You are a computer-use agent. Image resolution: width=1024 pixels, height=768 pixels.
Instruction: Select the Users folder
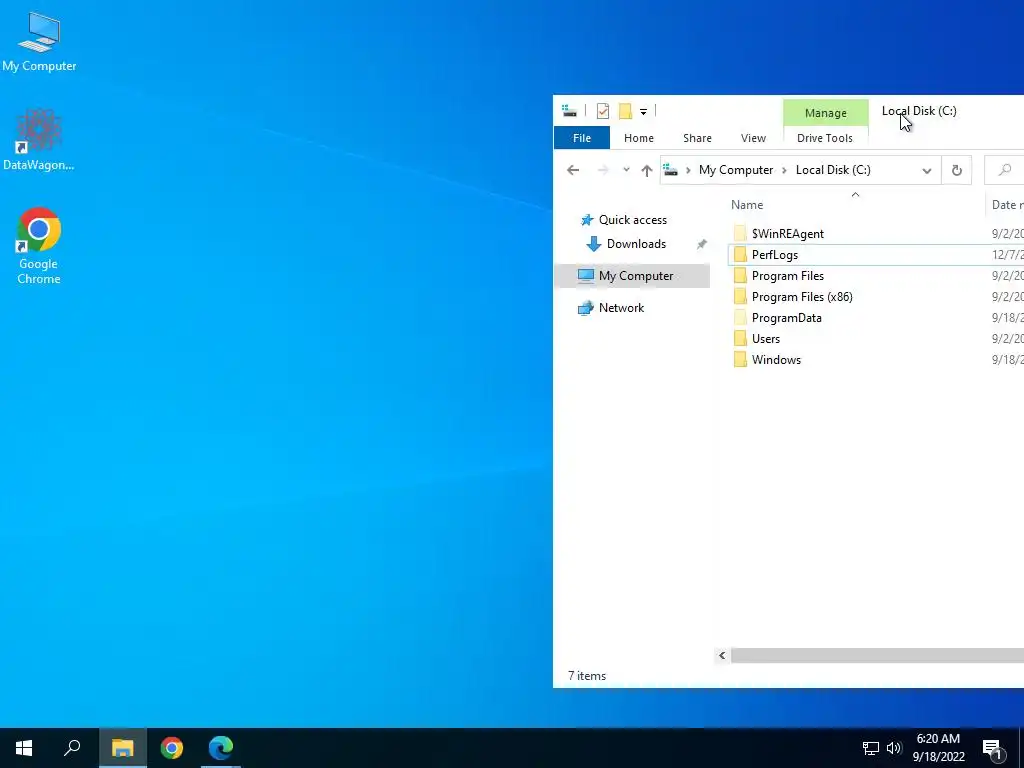[x=765, y=338]
